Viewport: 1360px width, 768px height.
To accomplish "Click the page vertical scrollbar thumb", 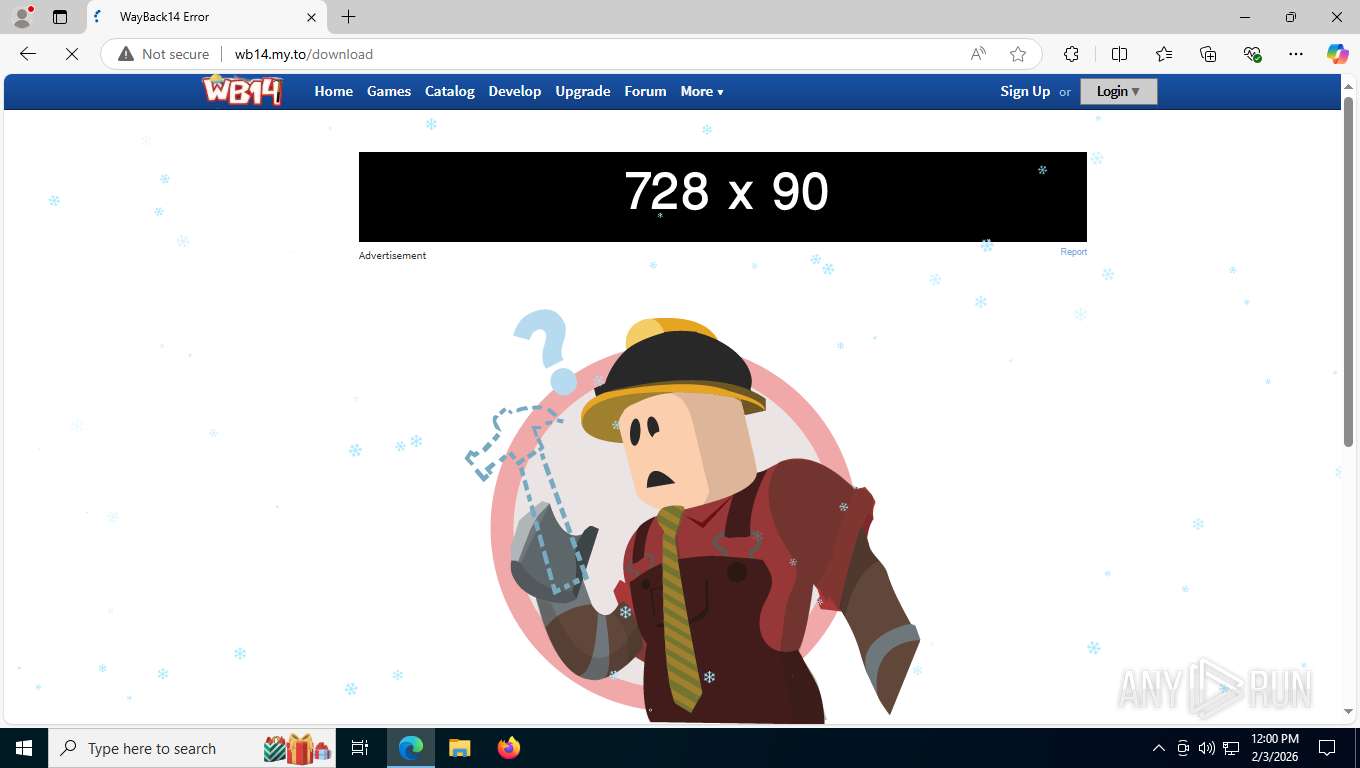I will tap(1348, 270).
